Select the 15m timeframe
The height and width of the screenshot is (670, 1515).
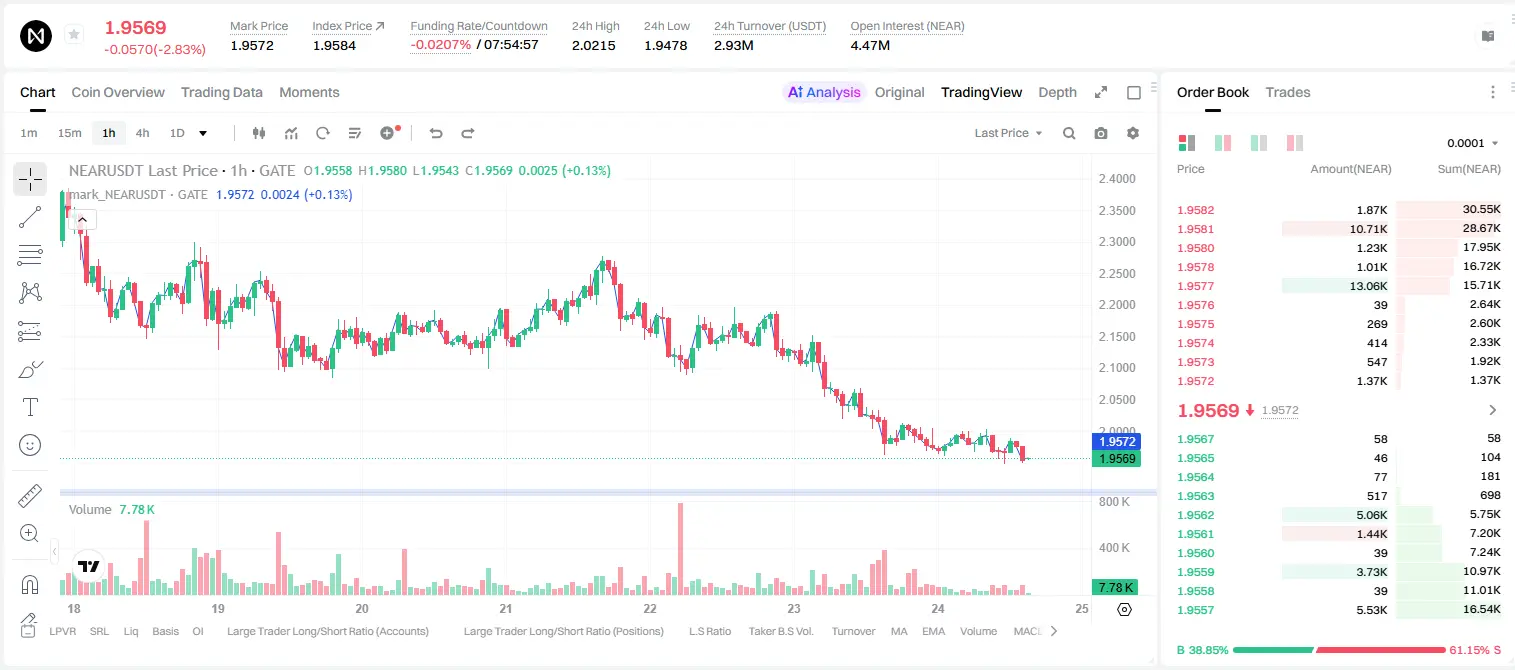69,133
